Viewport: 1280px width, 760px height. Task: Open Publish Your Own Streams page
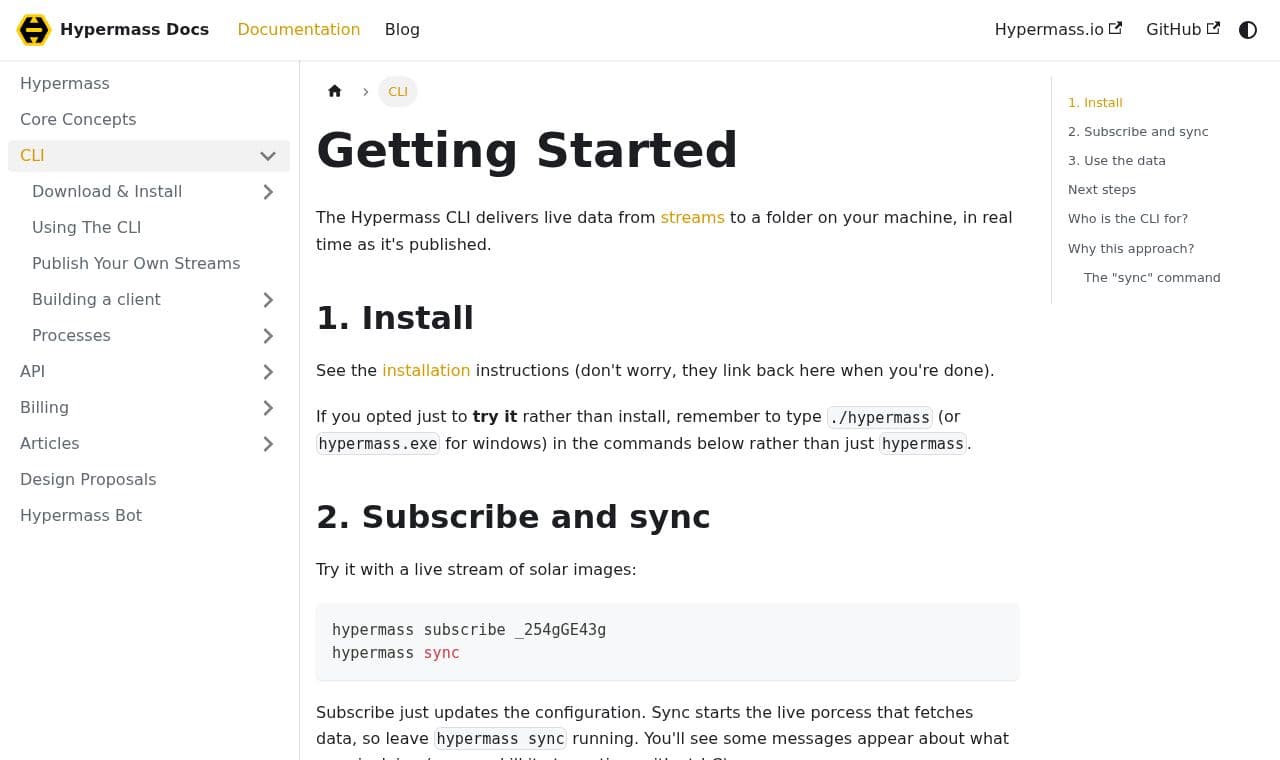tap(136, 264)
